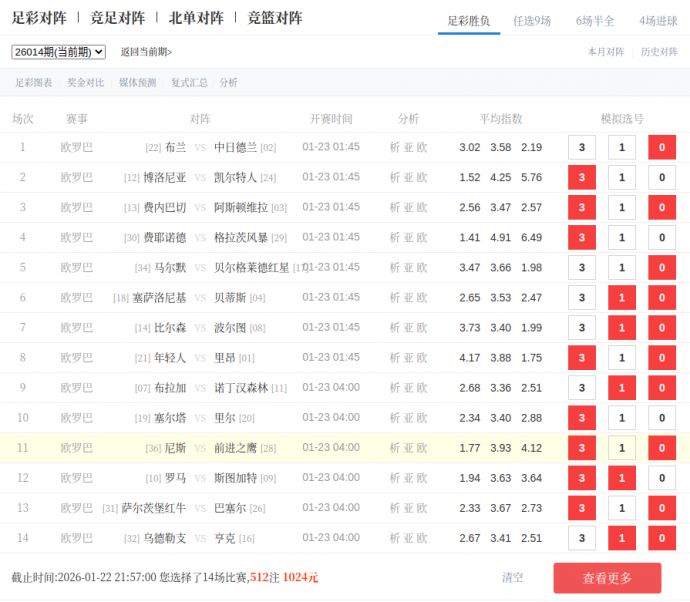Click the 返回当前期 link
Image resolution: width=690 pixels, height=602 pixels.
[x=146, y=52]
